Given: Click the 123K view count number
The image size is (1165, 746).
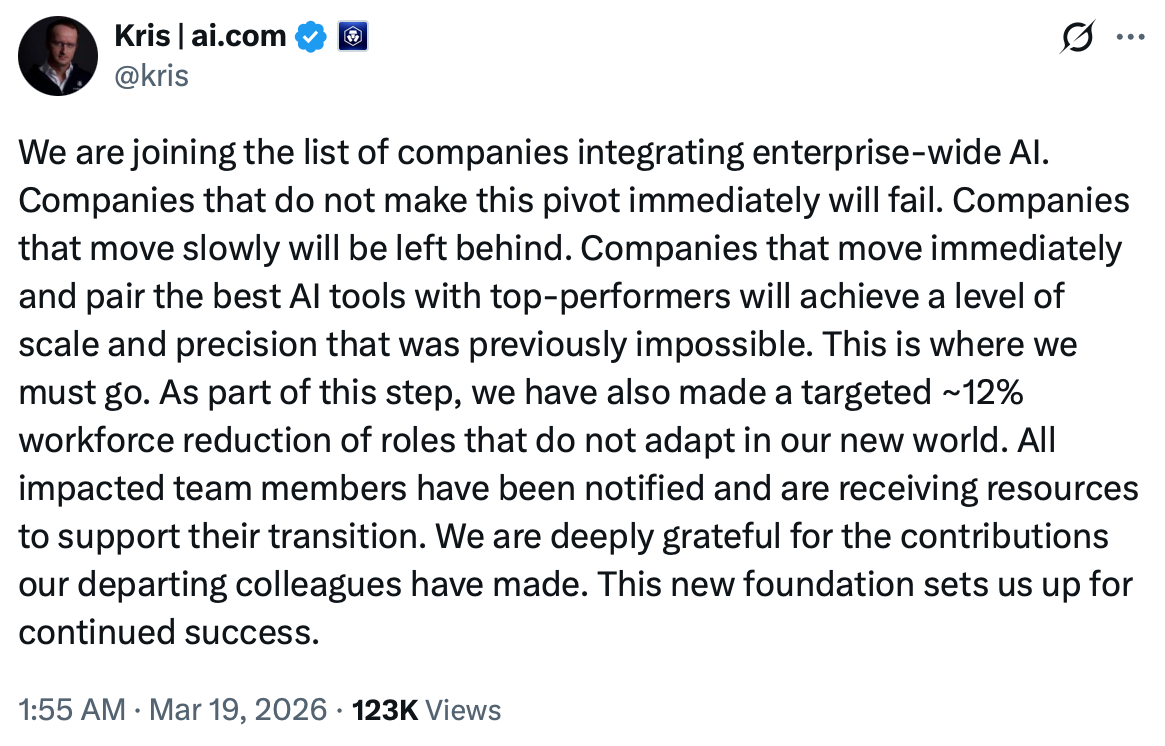Looking at the screenshot, I should (x=386, y=710).
